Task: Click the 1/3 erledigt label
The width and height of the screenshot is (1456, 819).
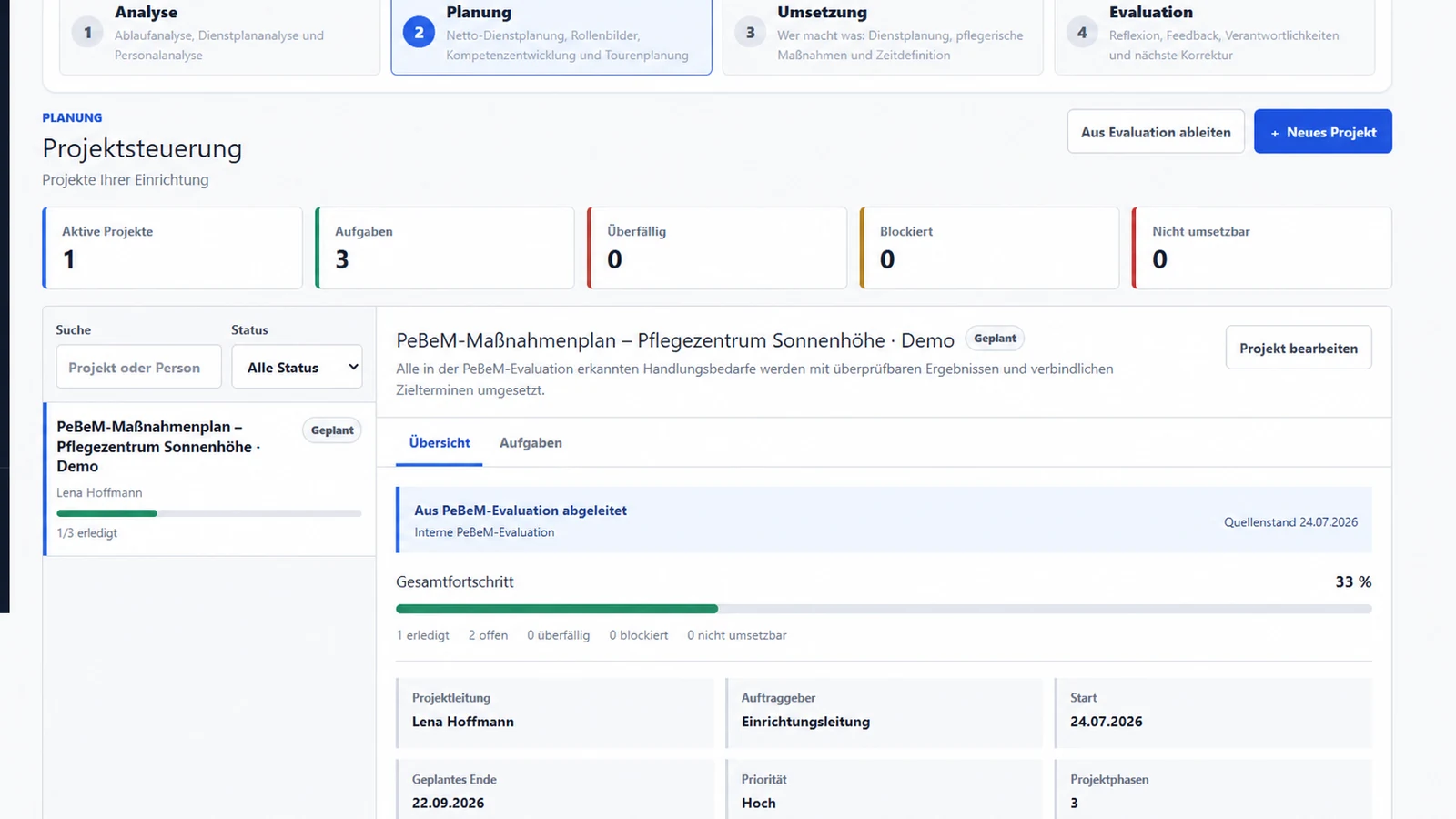Action: pos(86,533)
